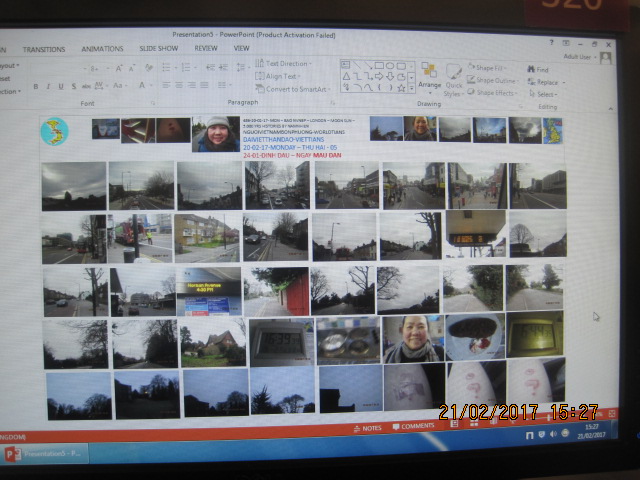Apply numbered list
The image size is (640, 480).
(x=187, y=67)
